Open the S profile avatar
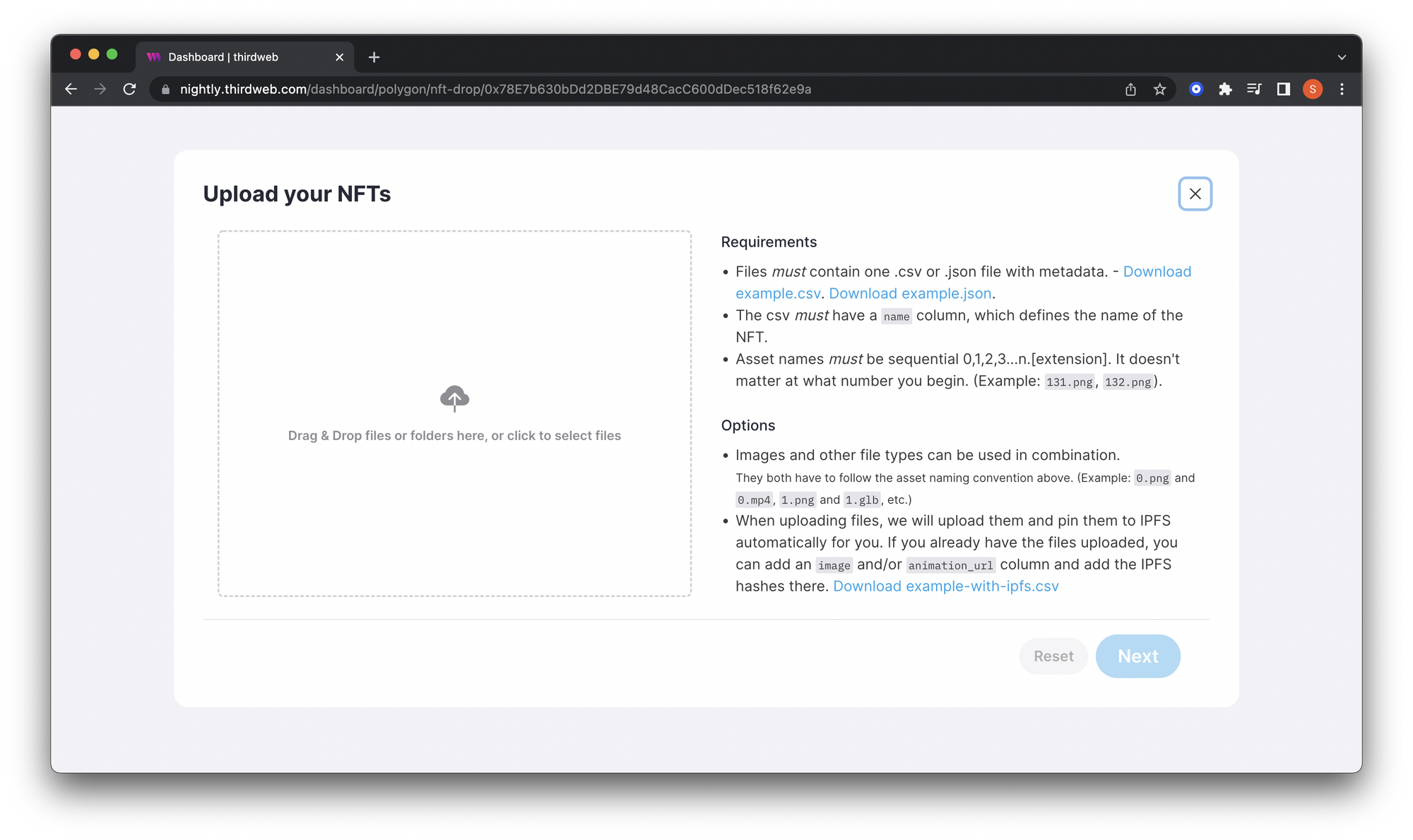 pyautogui.click(x=1313, y=89)
